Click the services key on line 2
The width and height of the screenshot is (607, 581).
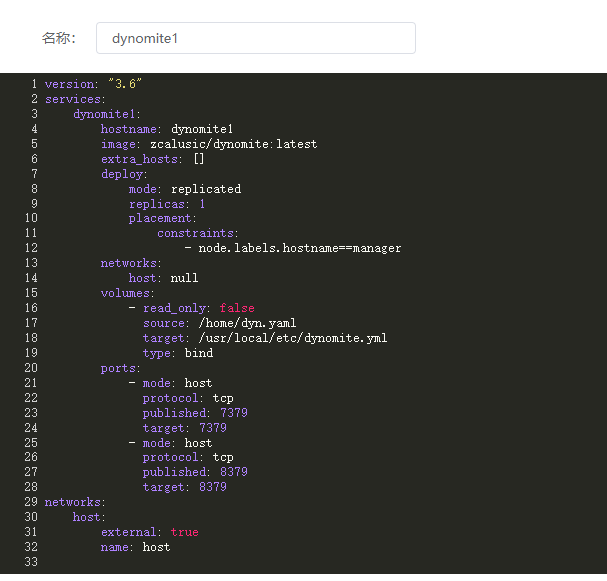tap(73, 99)
